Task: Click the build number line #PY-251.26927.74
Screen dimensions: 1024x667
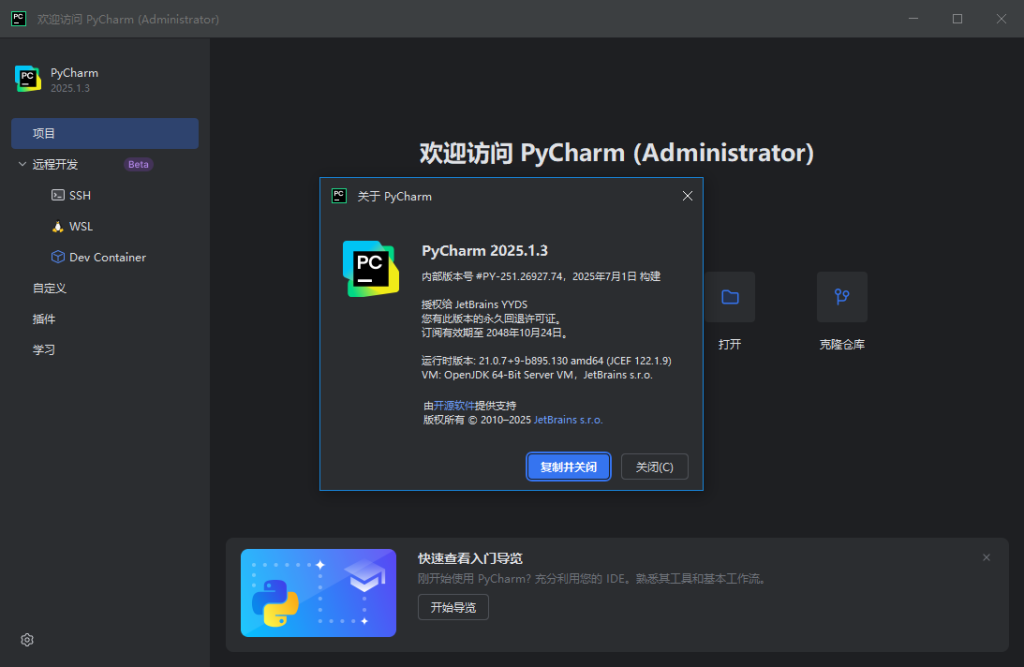Action: (541, 276)
